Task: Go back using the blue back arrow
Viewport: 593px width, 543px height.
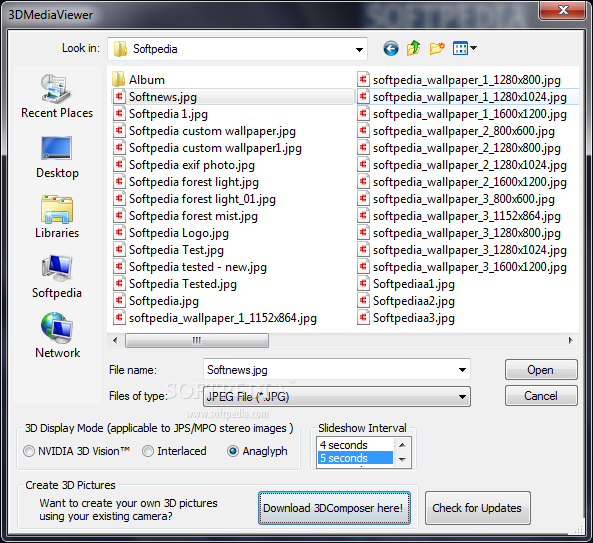Action: click(391, 48)
